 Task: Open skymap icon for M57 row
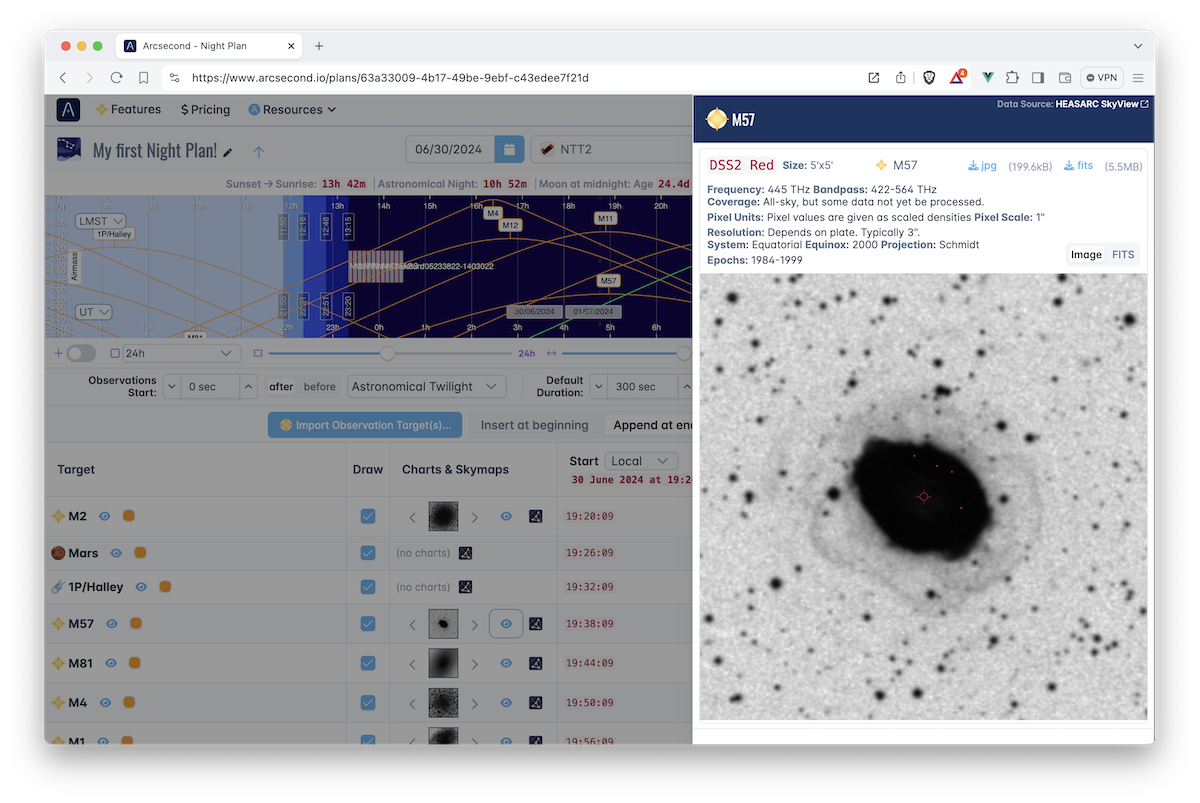[535, 624]
